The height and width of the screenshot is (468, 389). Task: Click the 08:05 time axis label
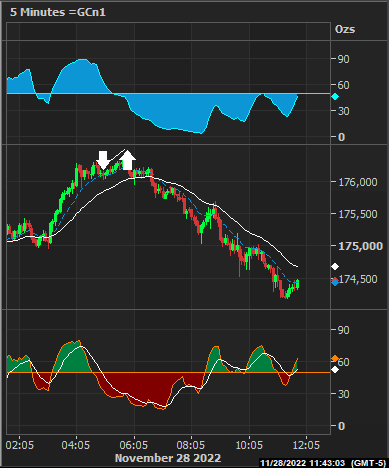coord(191,445)
